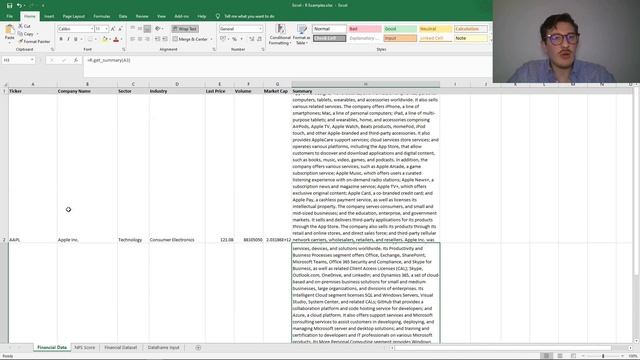Open the Dataframe Input sheet
The height and width of the screenshot is (360, 640).
coord(163,348)
